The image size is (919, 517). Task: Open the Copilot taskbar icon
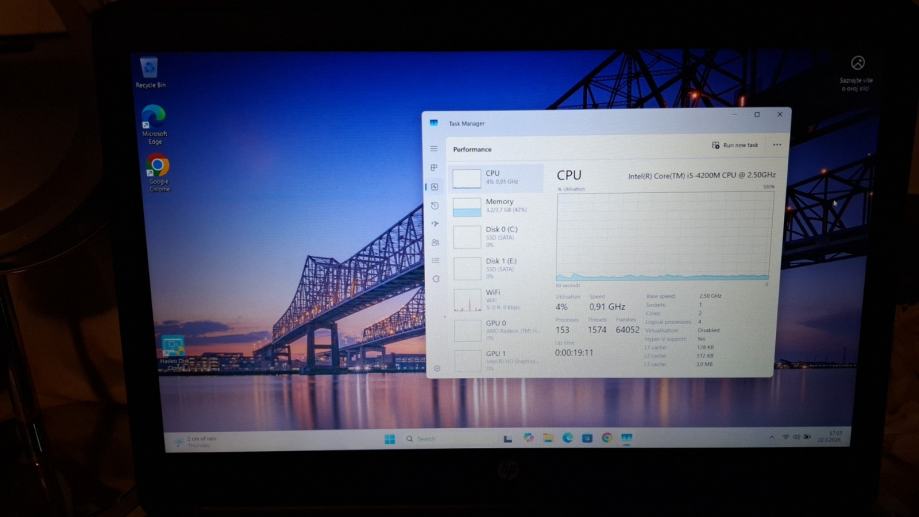(528, 438)
